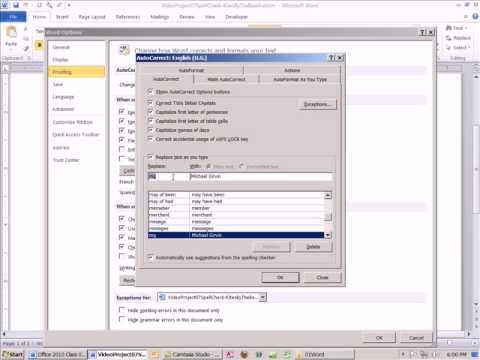Click OK in the Word Options dialog
Image resolution: width=480 pixels, height=360 pixels.
(379, 338)
